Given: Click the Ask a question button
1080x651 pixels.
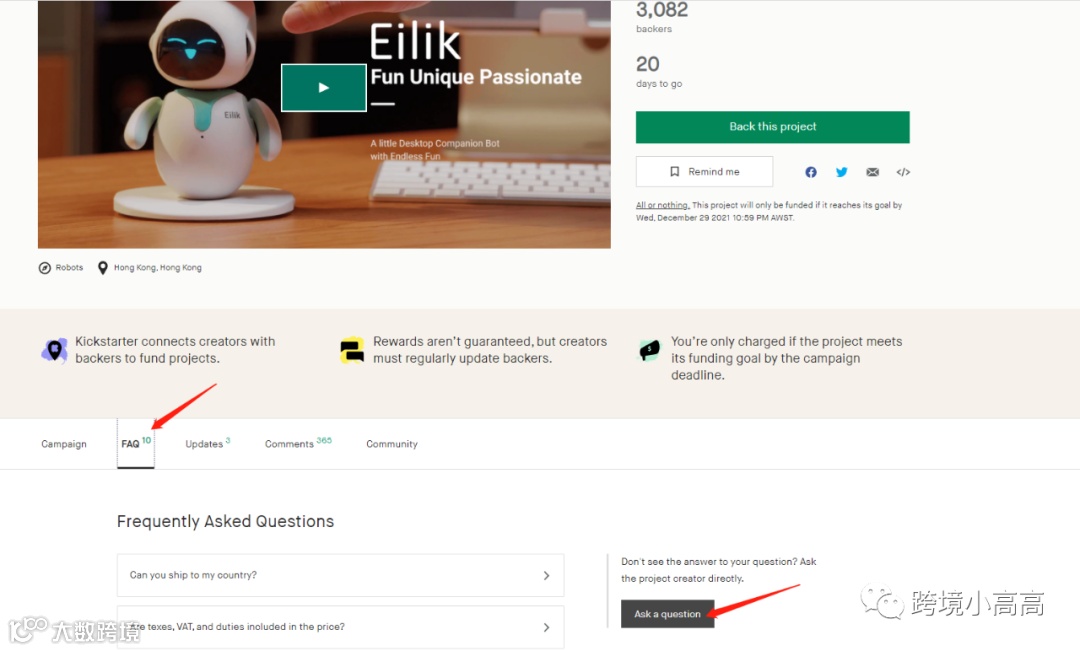Looking at the screenshot, I should click(x=667, y=614).
